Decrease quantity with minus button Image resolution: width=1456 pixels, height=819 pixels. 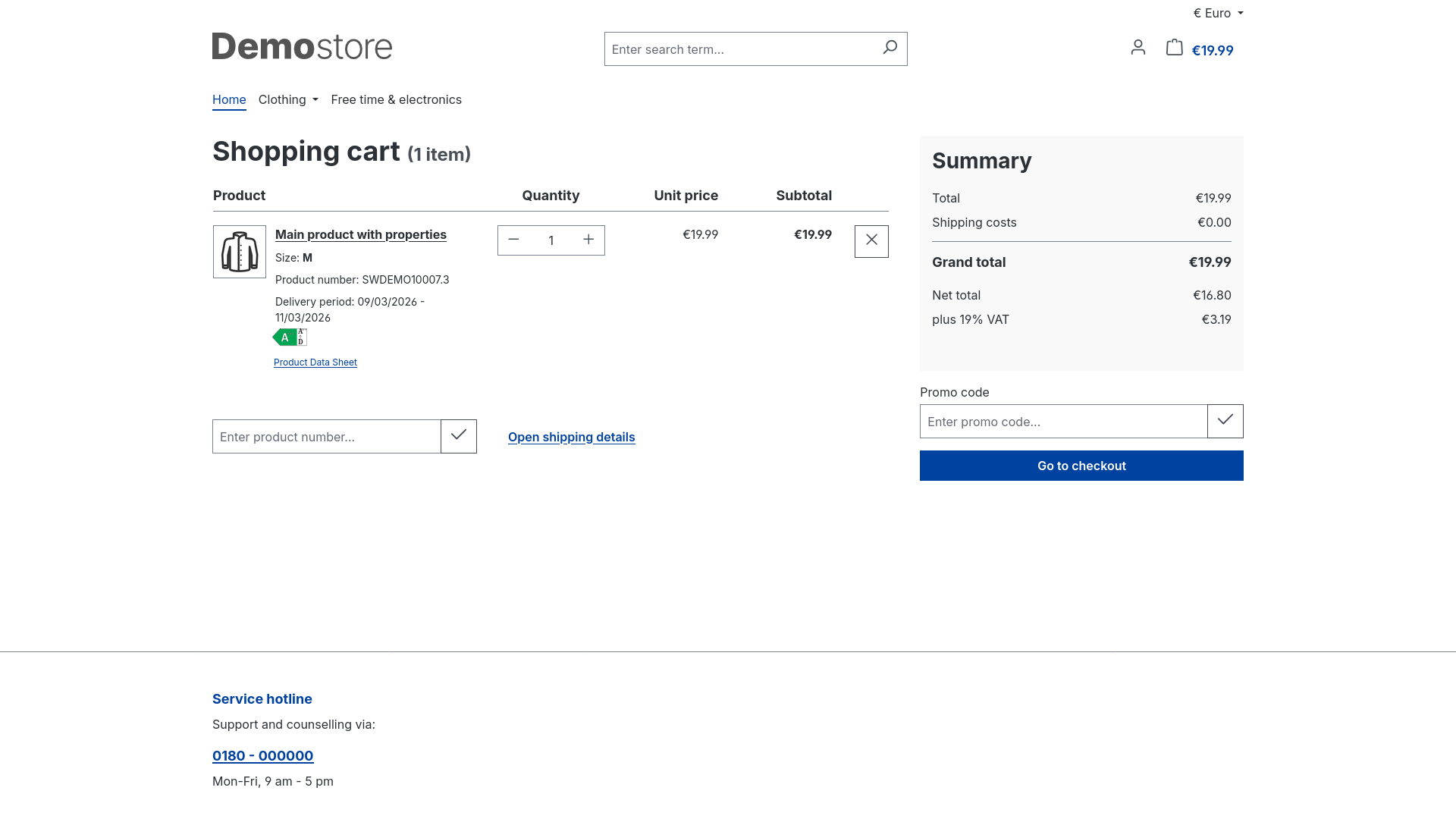[513, 240]
